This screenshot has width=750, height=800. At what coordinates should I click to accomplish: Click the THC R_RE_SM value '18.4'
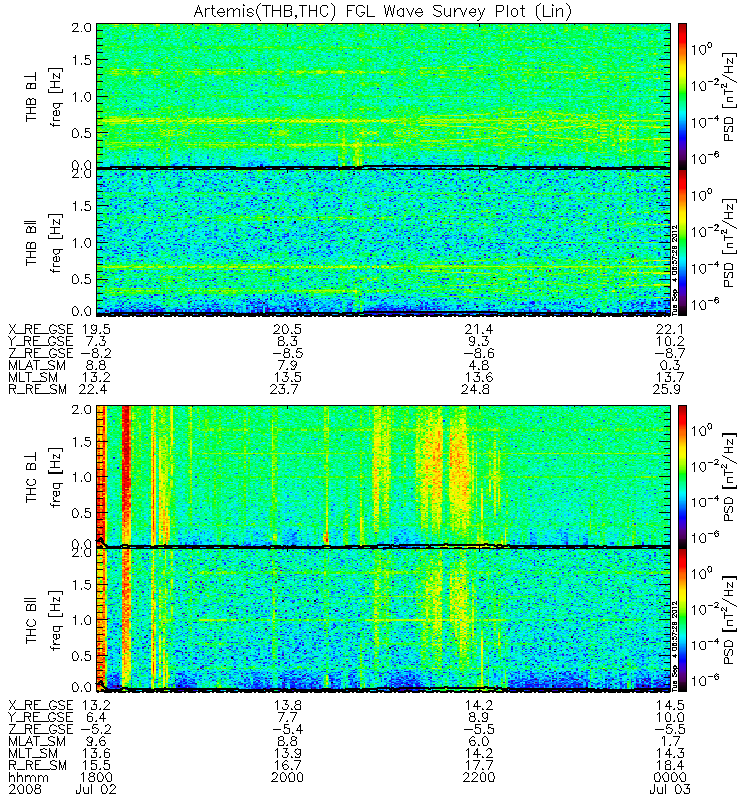[x=670, y=765]
